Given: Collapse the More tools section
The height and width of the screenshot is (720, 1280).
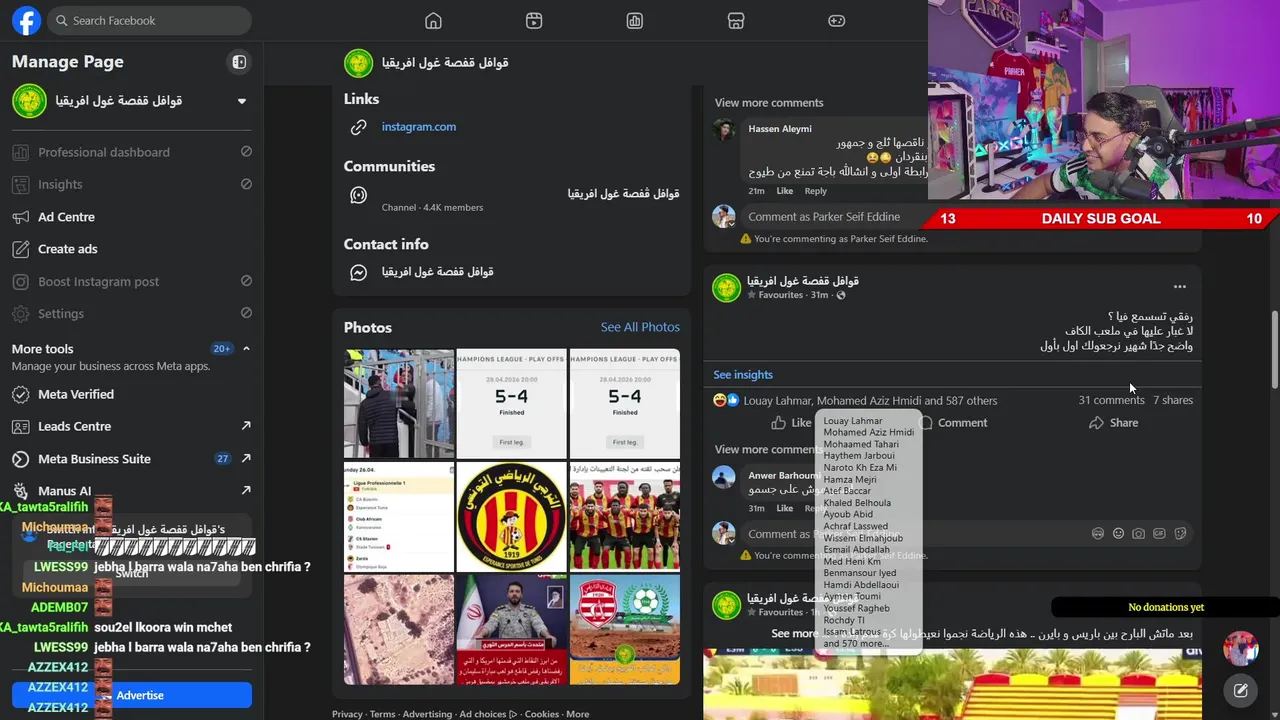Looking at the screenshot, I should pos(246,348).
